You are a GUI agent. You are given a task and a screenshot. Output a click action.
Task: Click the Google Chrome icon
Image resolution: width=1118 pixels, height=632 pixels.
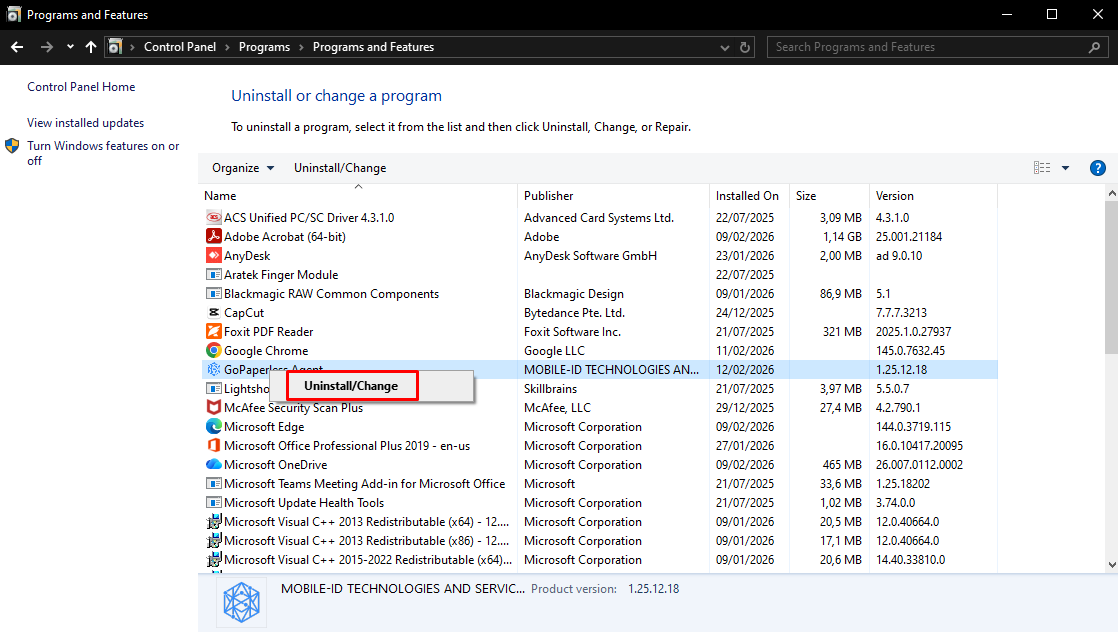[x=213, y=350]
